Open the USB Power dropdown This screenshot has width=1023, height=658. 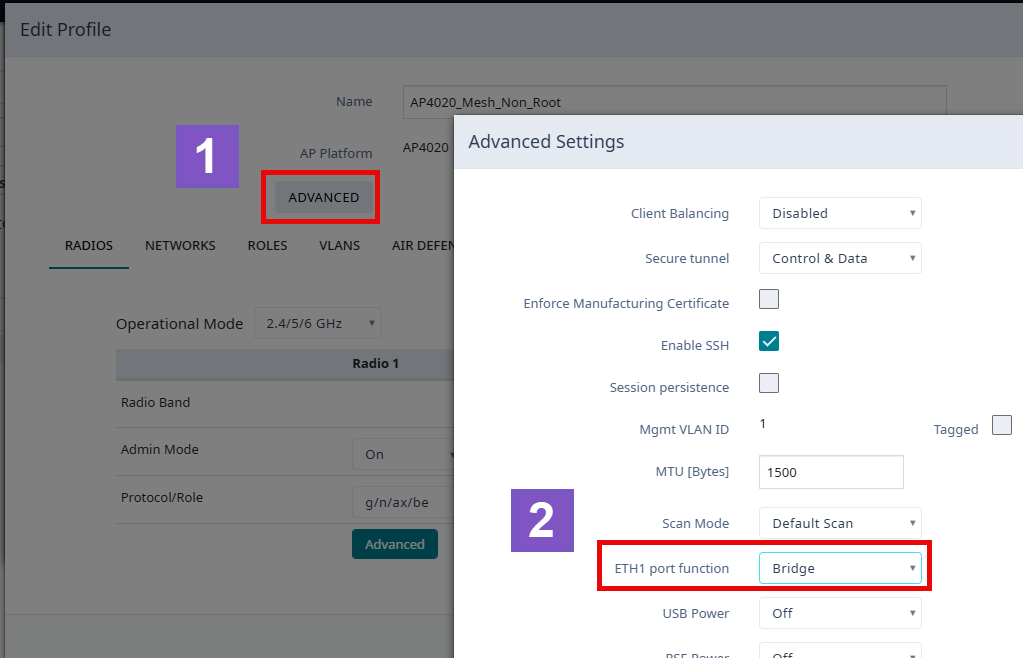point(840,613)
